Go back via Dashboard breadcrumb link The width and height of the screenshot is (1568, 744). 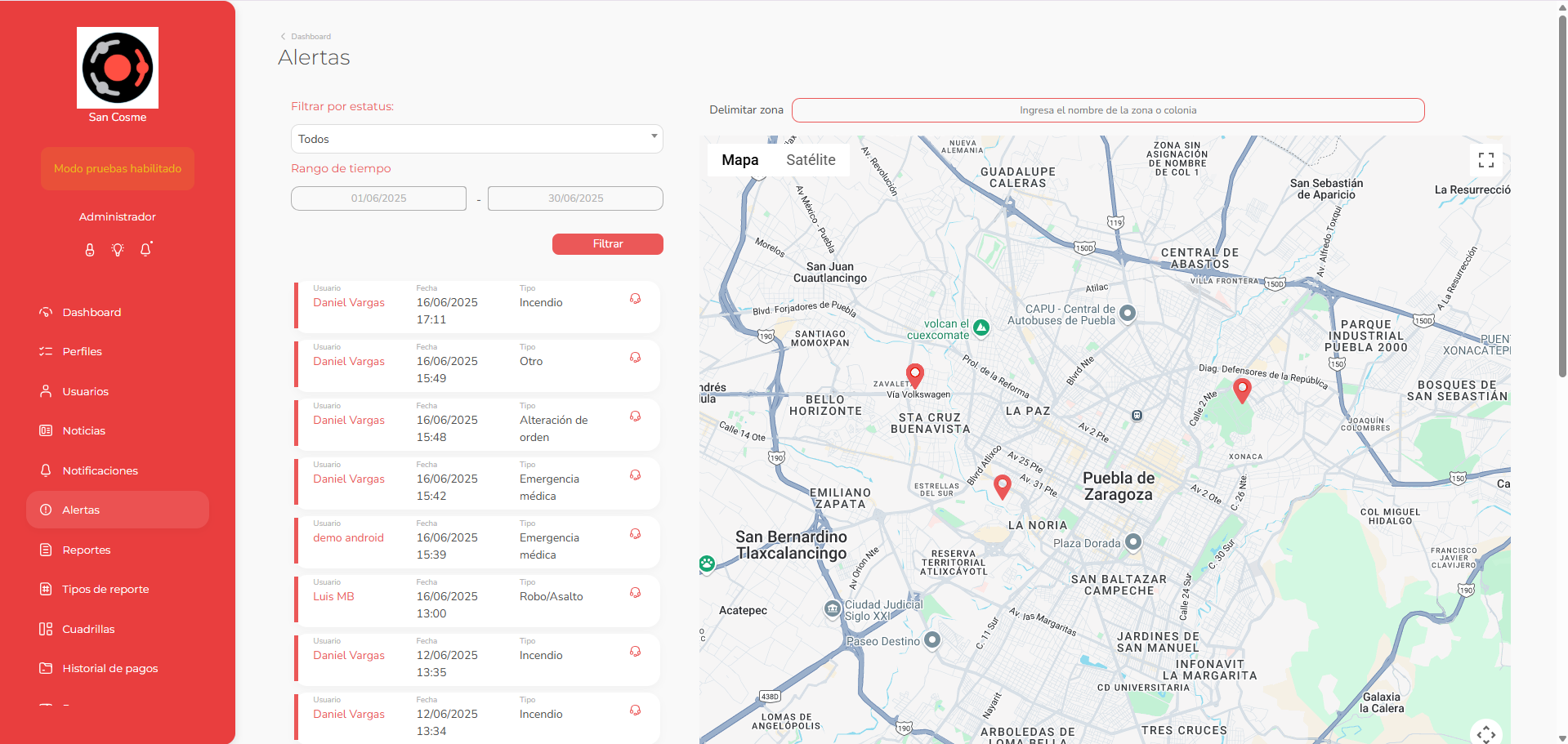[310, 37]
